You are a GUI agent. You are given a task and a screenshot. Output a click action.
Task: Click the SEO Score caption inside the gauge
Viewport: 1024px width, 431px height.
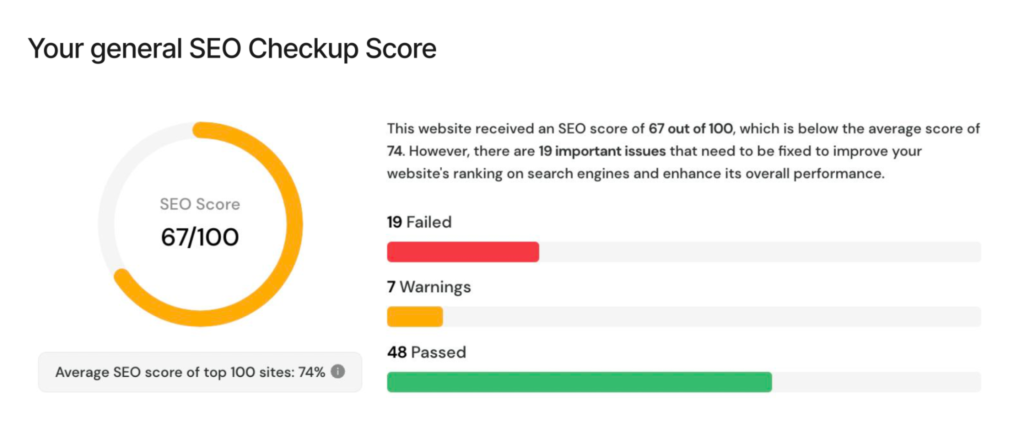(200, 204)
